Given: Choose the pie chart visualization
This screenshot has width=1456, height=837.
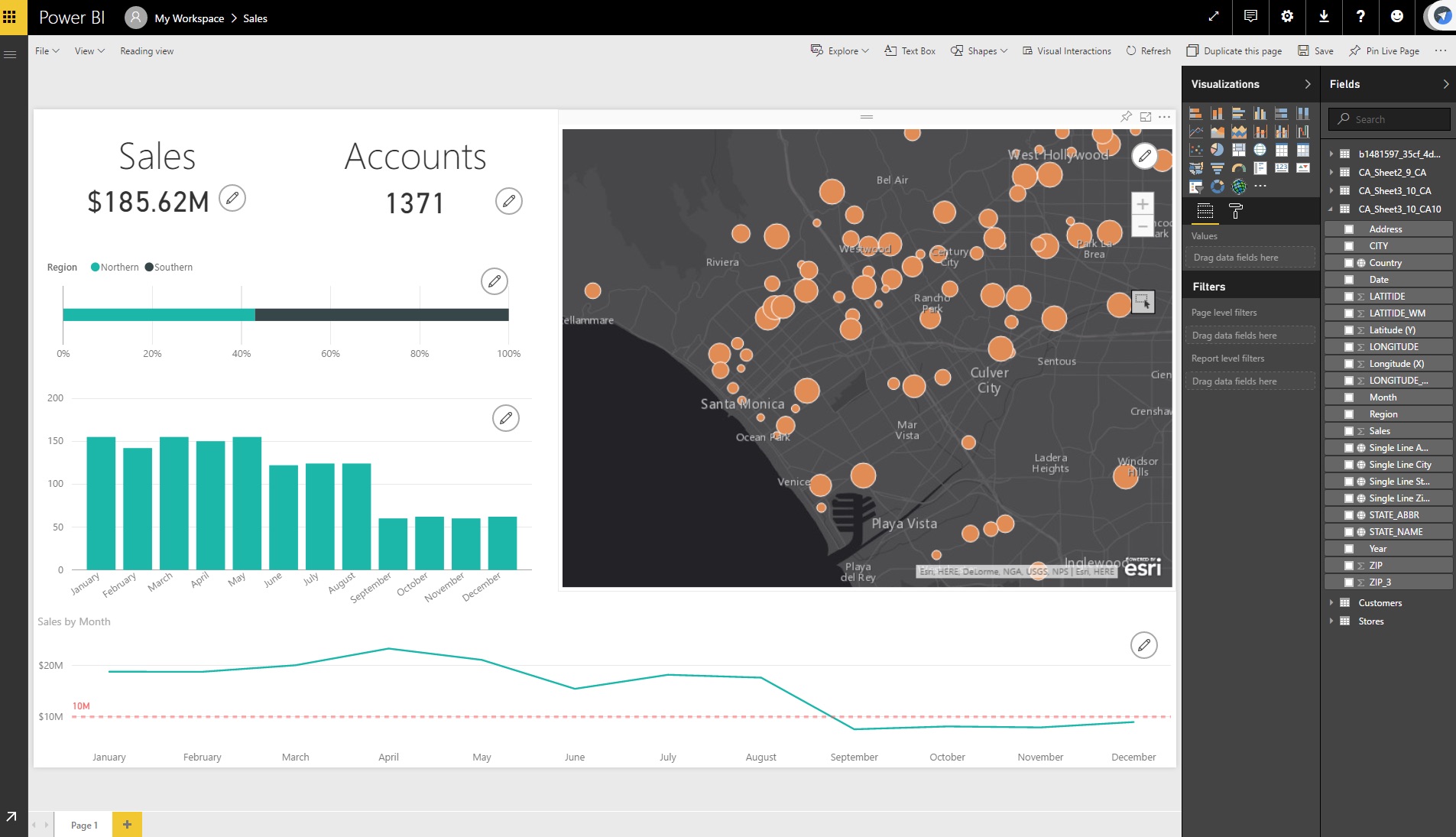Looking at the screenshot, I should click(x=1218, y=150).
